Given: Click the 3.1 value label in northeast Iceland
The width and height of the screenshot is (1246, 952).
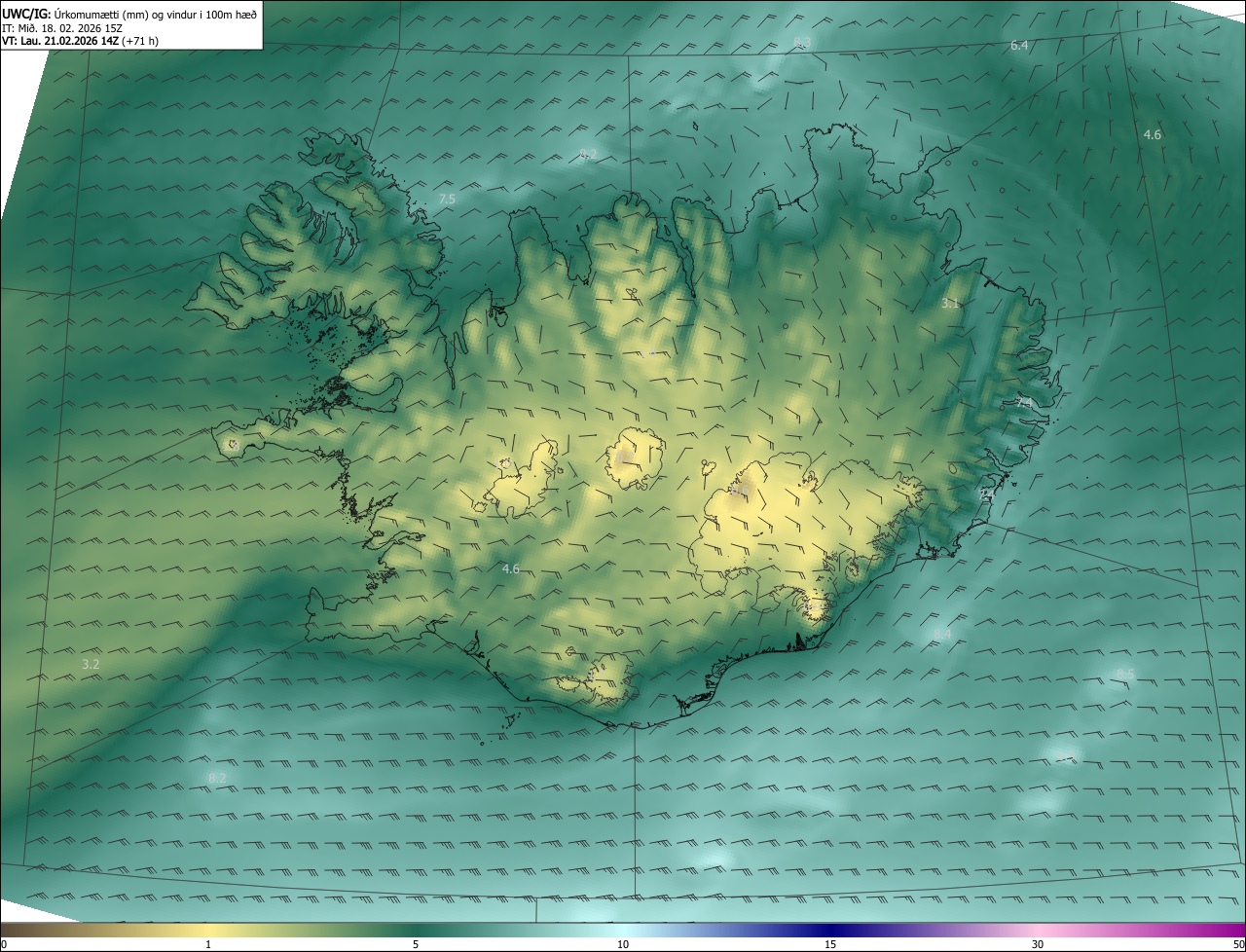Looking at the screenshot, I should (x=950, y=304).
